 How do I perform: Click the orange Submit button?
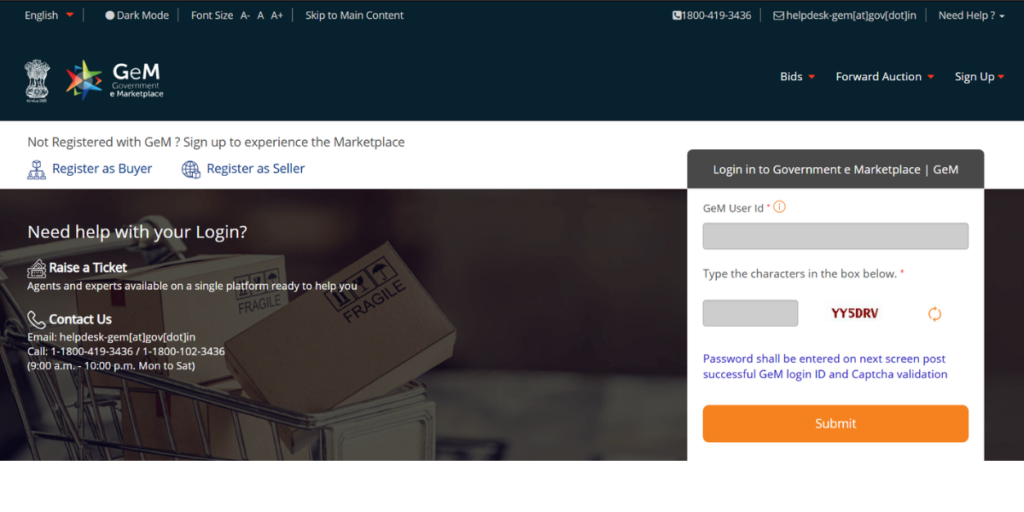pos(835,423)
